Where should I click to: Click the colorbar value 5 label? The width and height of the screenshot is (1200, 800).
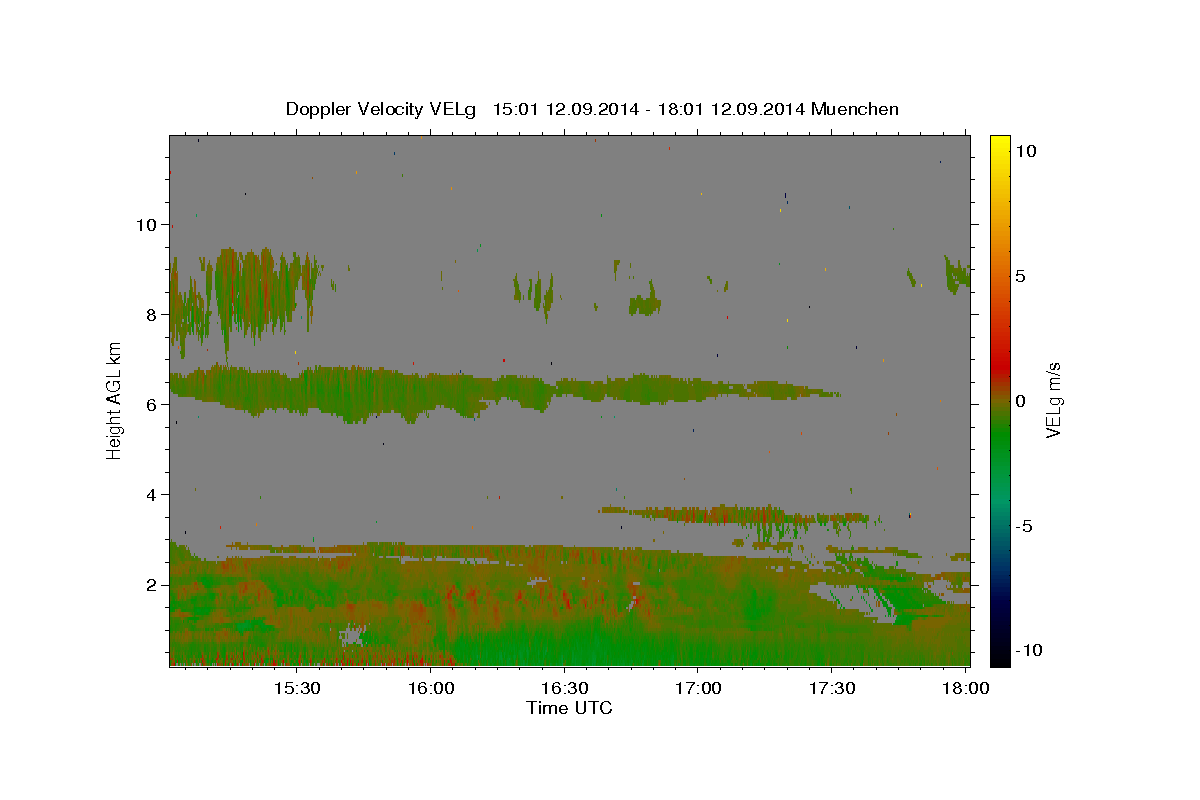[1021, 276]
